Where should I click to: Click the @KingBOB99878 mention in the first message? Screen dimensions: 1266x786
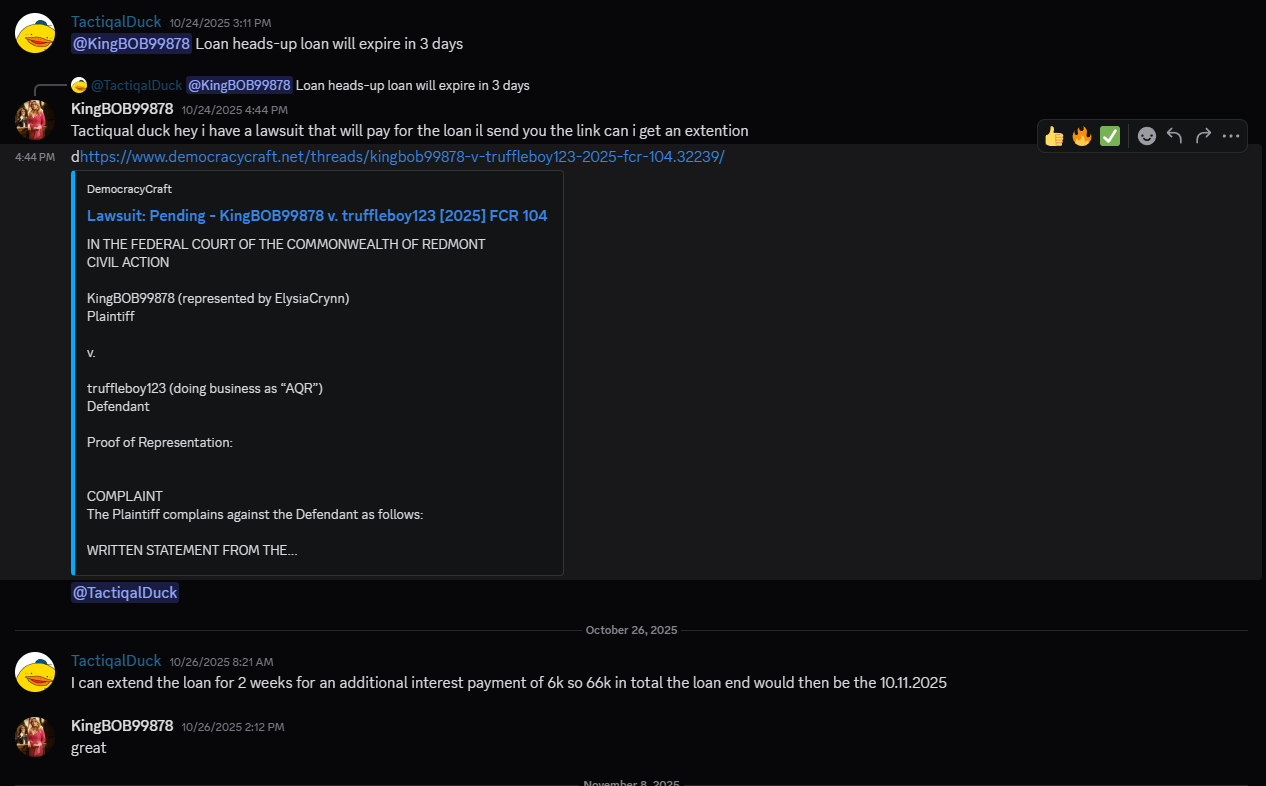(130, 43)
